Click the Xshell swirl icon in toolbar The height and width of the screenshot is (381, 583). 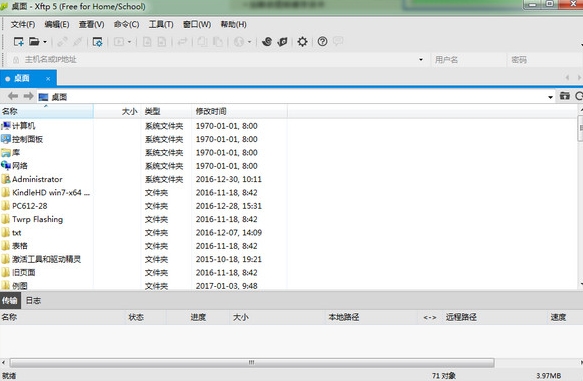point(267,42)
